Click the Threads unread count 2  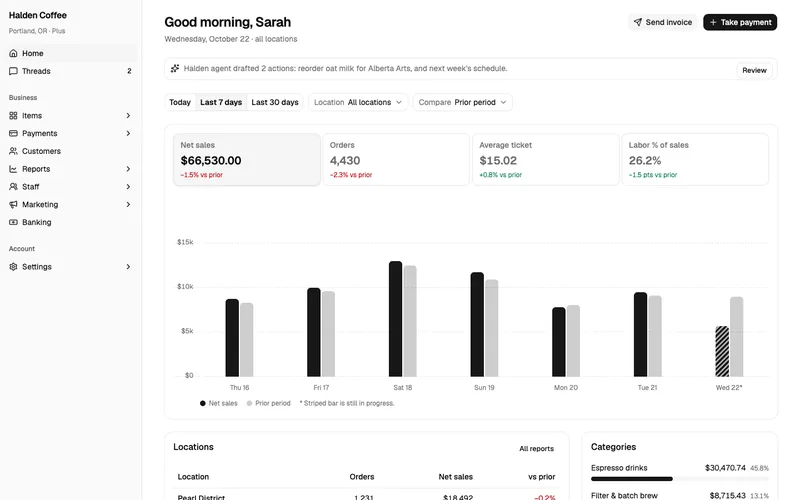coord(129,71)
